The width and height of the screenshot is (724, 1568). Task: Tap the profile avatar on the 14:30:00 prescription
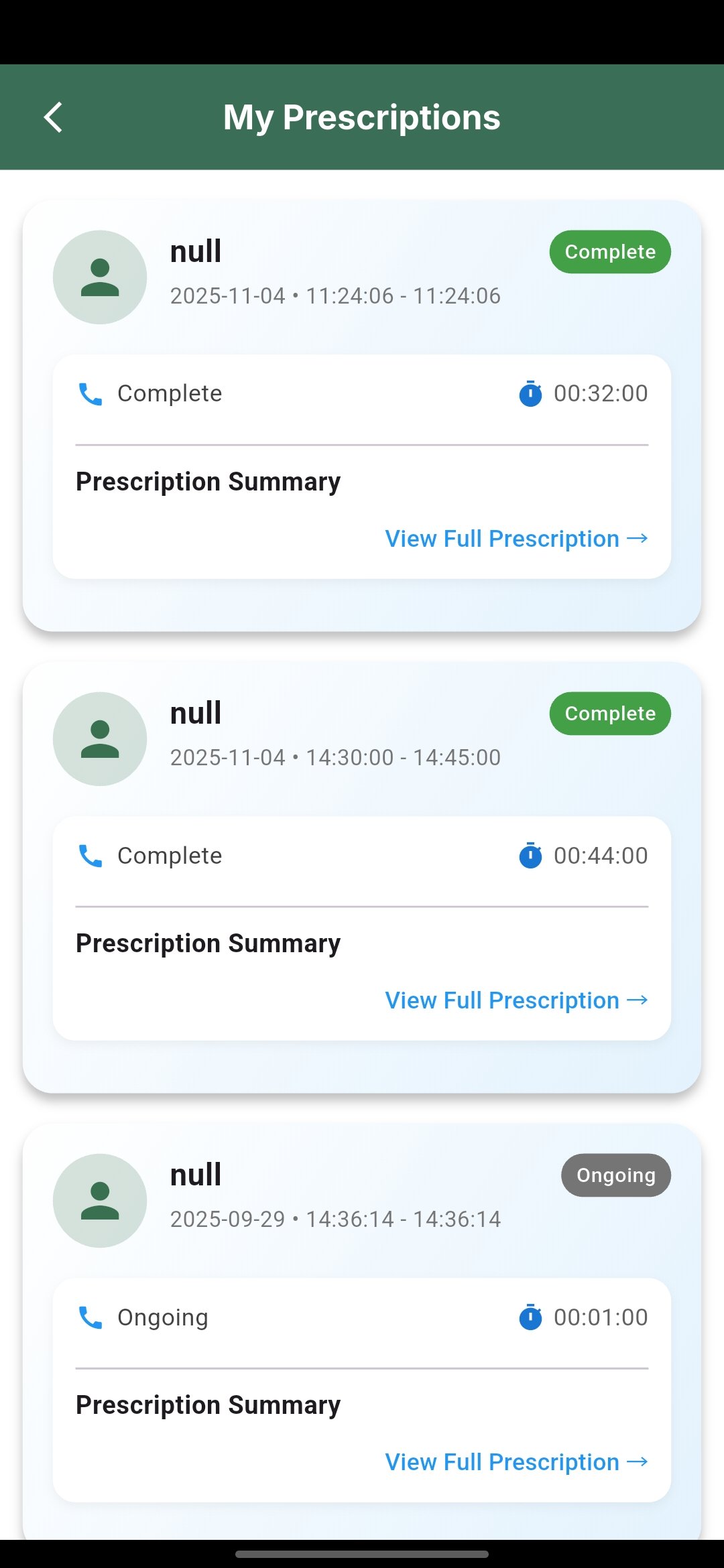point(100,739)
